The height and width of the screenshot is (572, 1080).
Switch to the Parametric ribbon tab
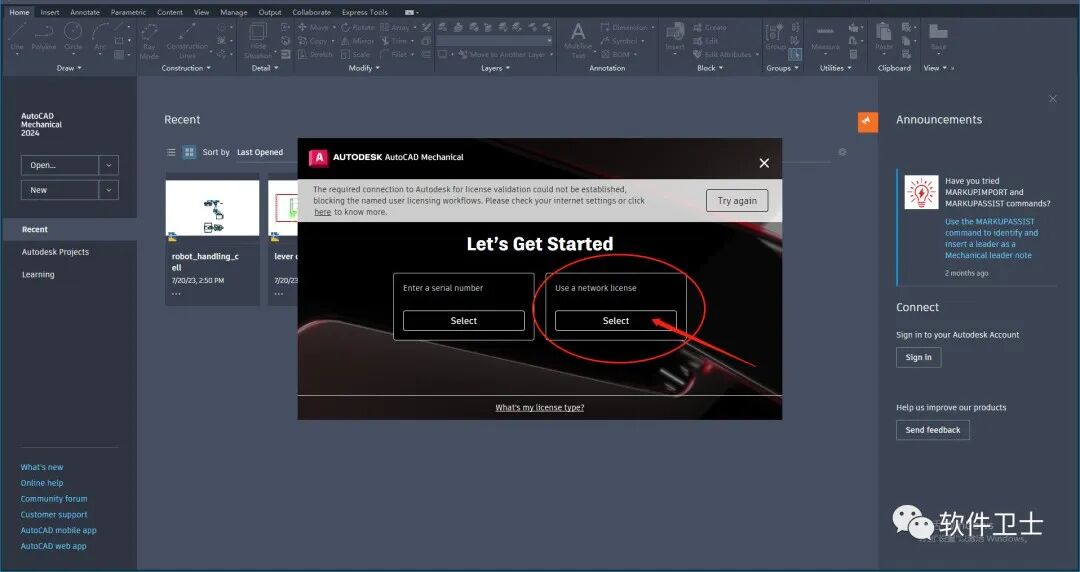128,12
